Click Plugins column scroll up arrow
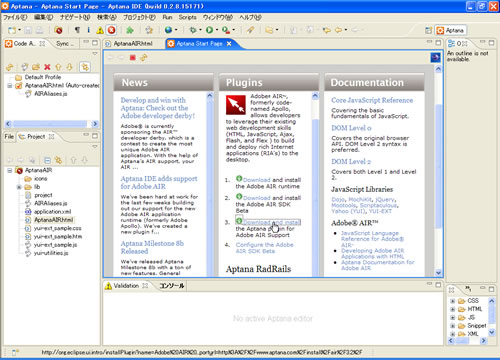The image size is (500, 360). click(315, 96)
